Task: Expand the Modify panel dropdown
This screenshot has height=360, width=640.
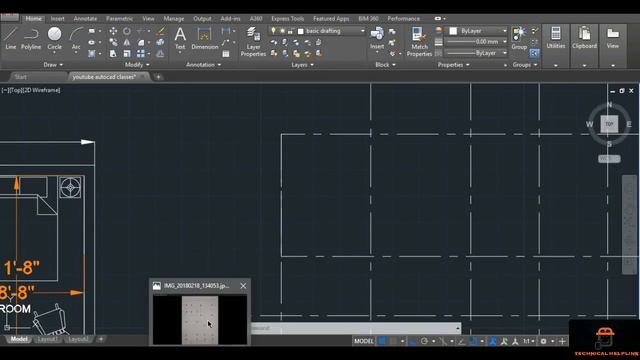Action: [137, 64]
